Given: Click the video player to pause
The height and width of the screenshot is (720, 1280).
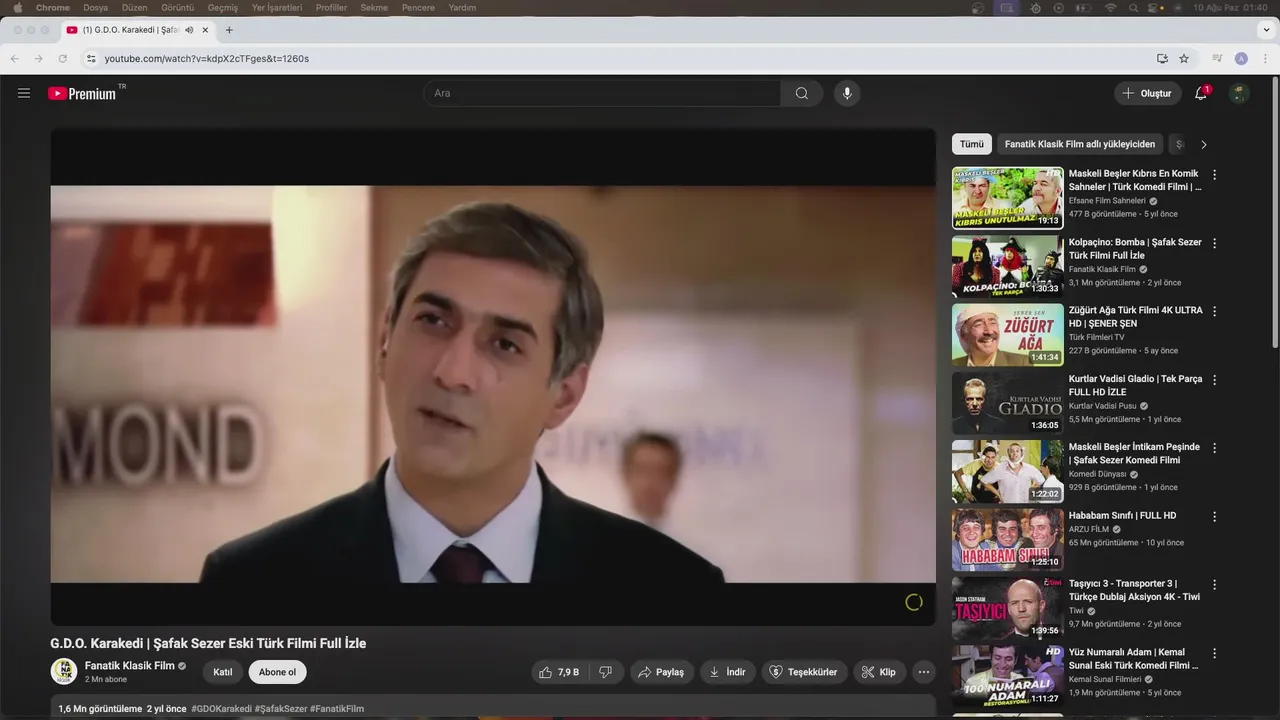Looking at the screenshot, I should 493,377.
